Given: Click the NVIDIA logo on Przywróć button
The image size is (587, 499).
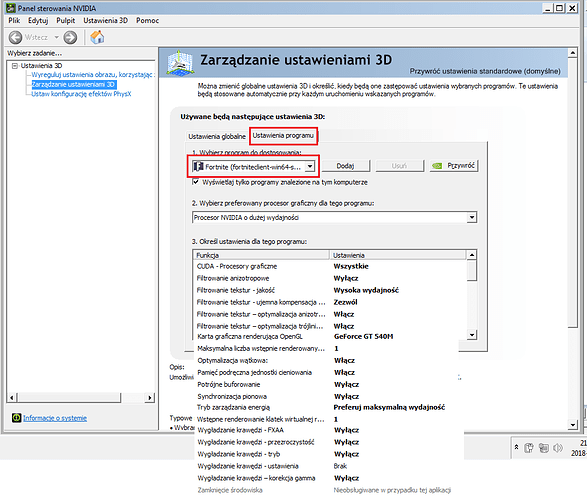Looking at the screenshot, I should [437, 165].
